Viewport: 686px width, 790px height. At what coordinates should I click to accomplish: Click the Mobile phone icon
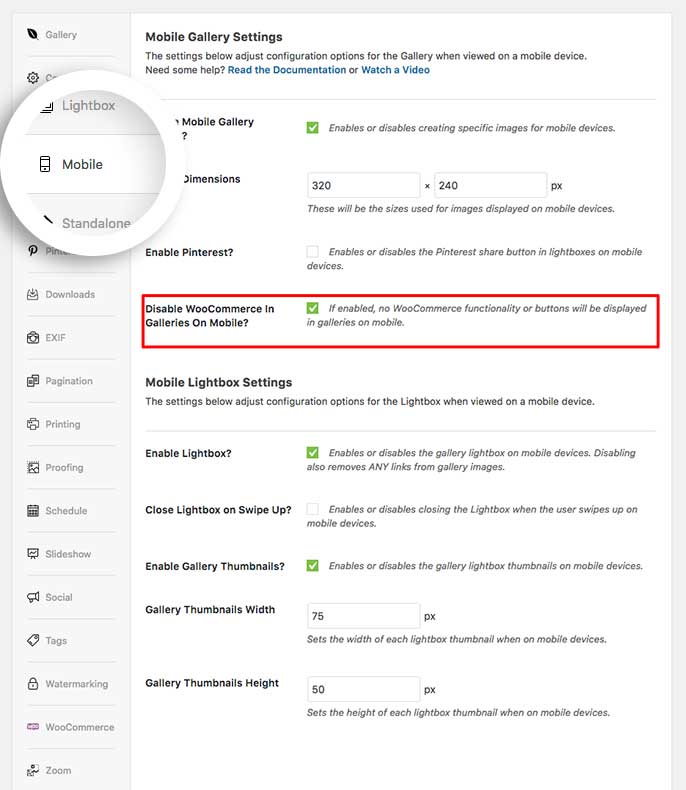click(x=45, y=164)
